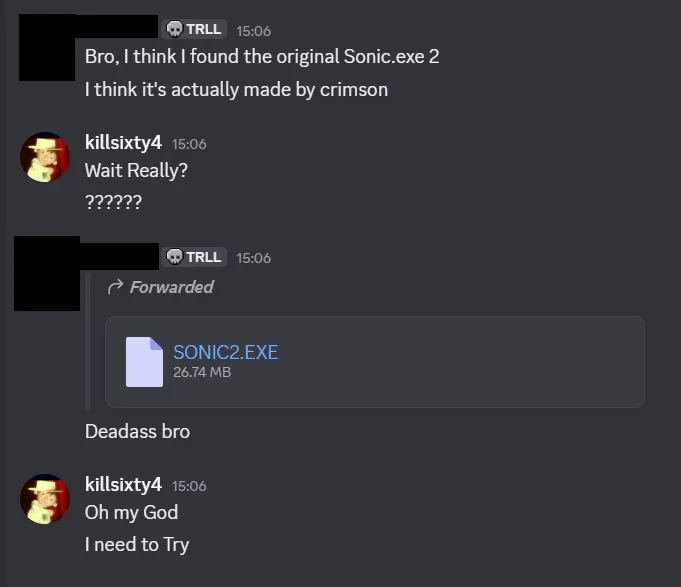Click the TRLL server tag above the forwarded message
Screen dimensions: 681x587
[194, 257]
